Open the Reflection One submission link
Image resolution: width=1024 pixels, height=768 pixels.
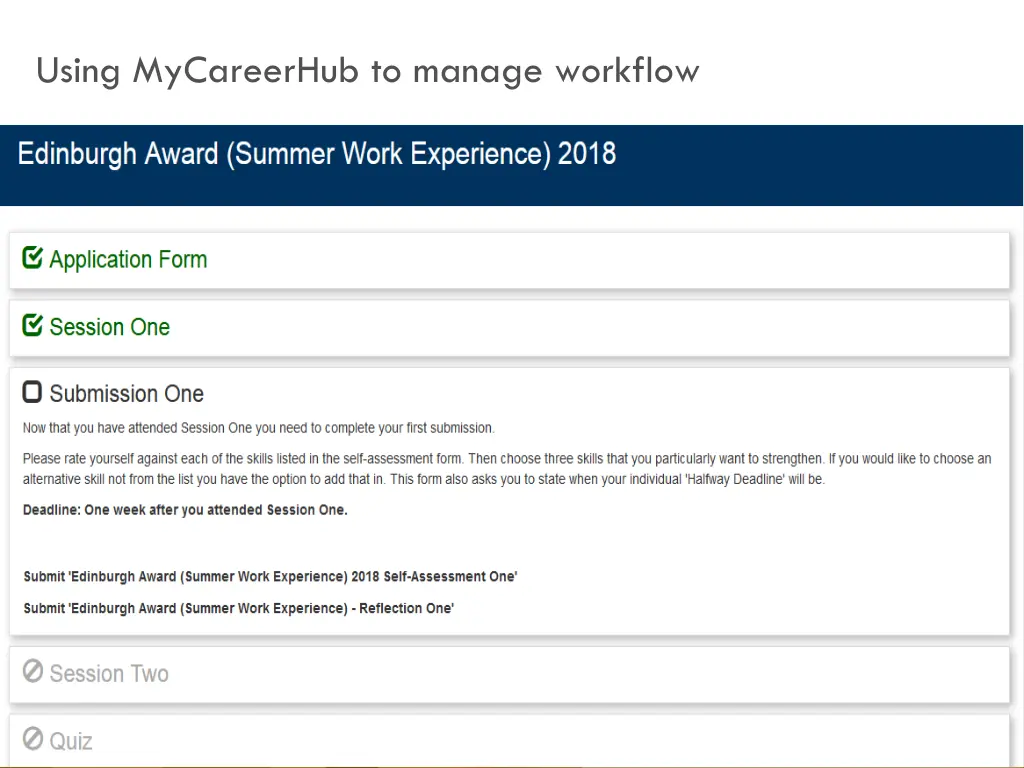[x=238, y=609]
